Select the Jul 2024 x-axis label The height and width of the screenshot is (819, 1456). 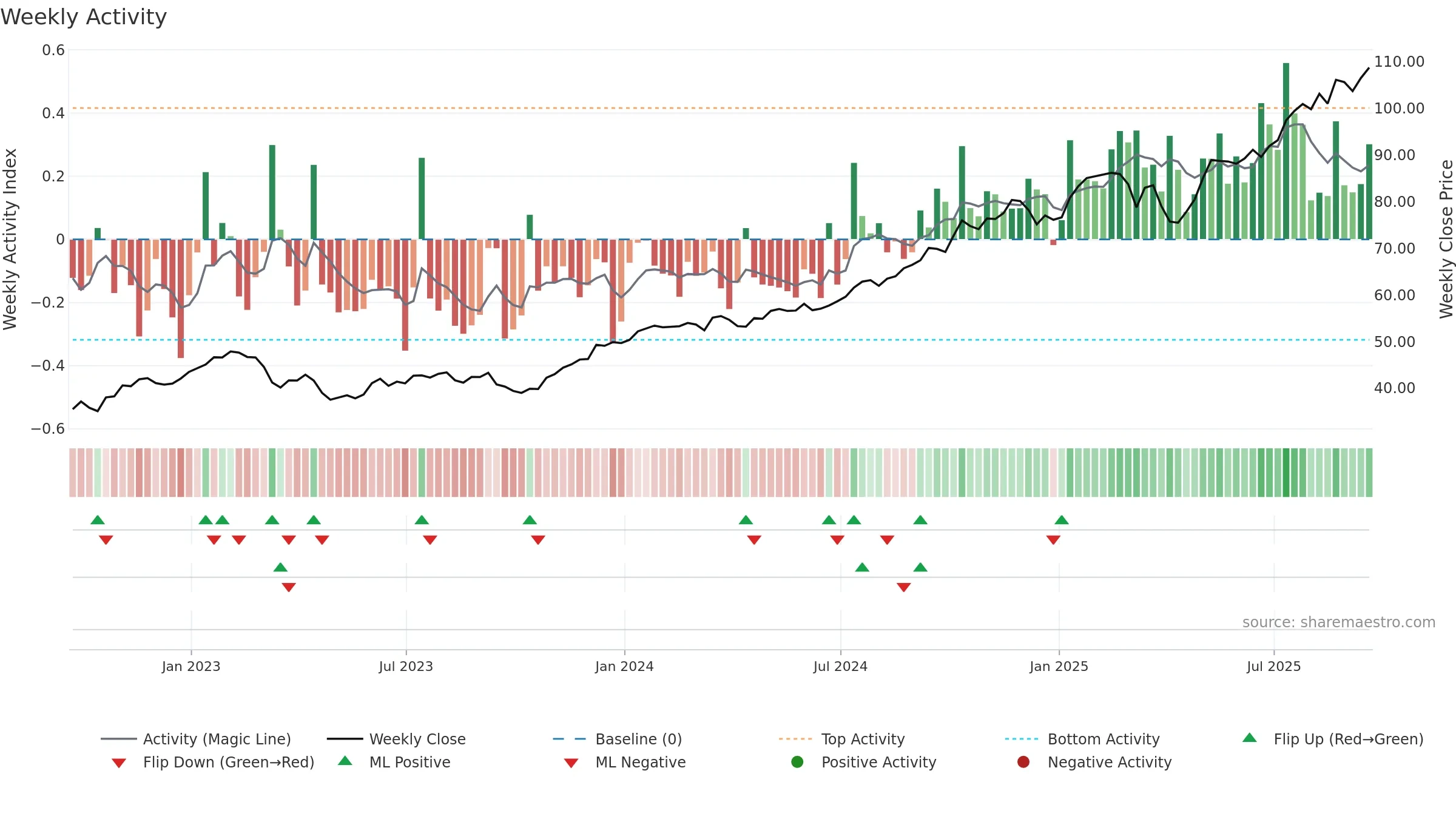[840, 666]
